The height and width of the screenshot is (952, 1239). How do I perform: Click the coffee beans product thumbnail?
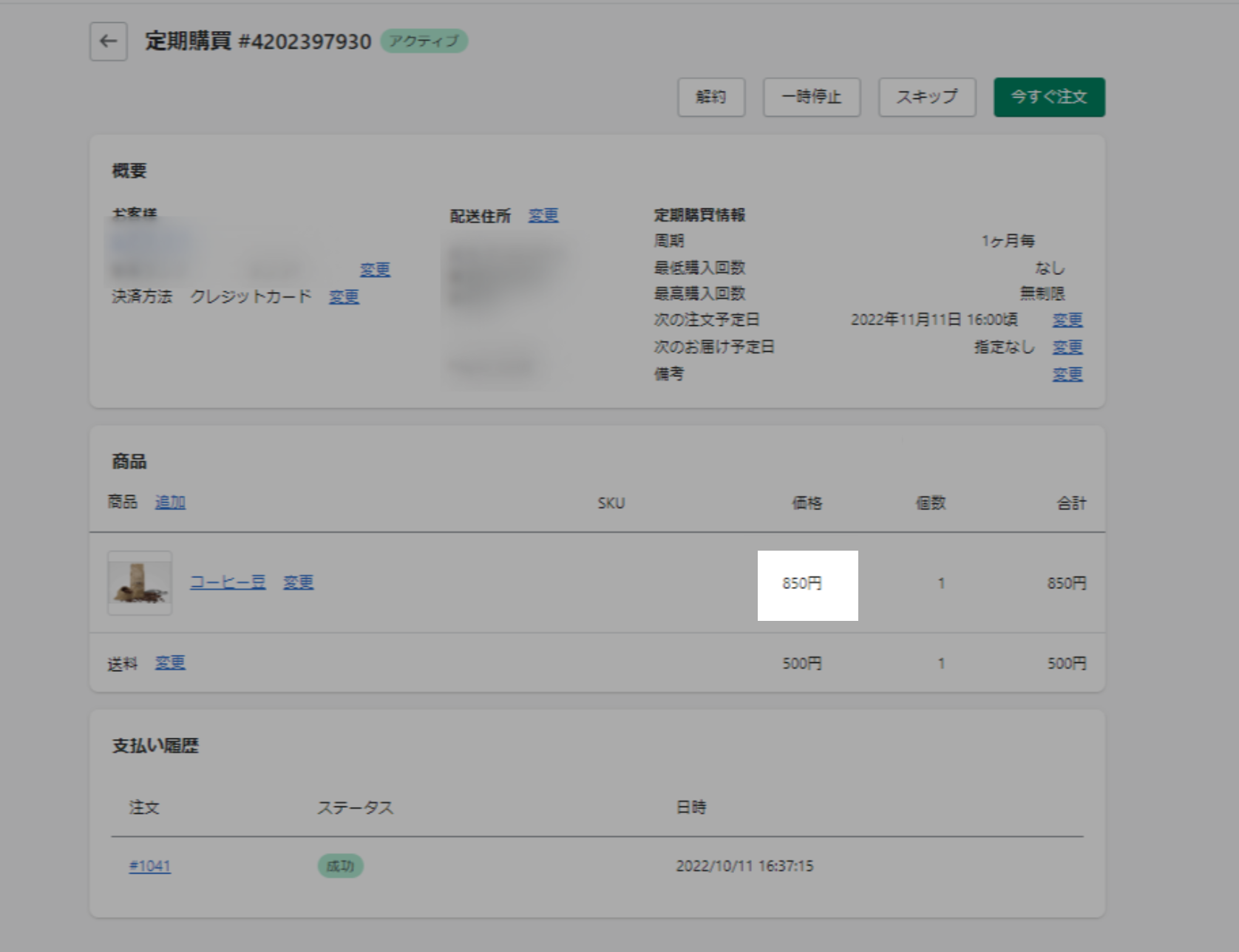click(x=140, y=582)
